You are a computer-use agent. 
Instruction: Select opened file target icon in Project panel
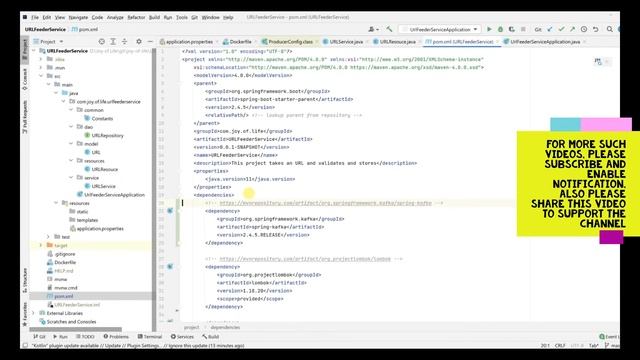pos(102,42)
